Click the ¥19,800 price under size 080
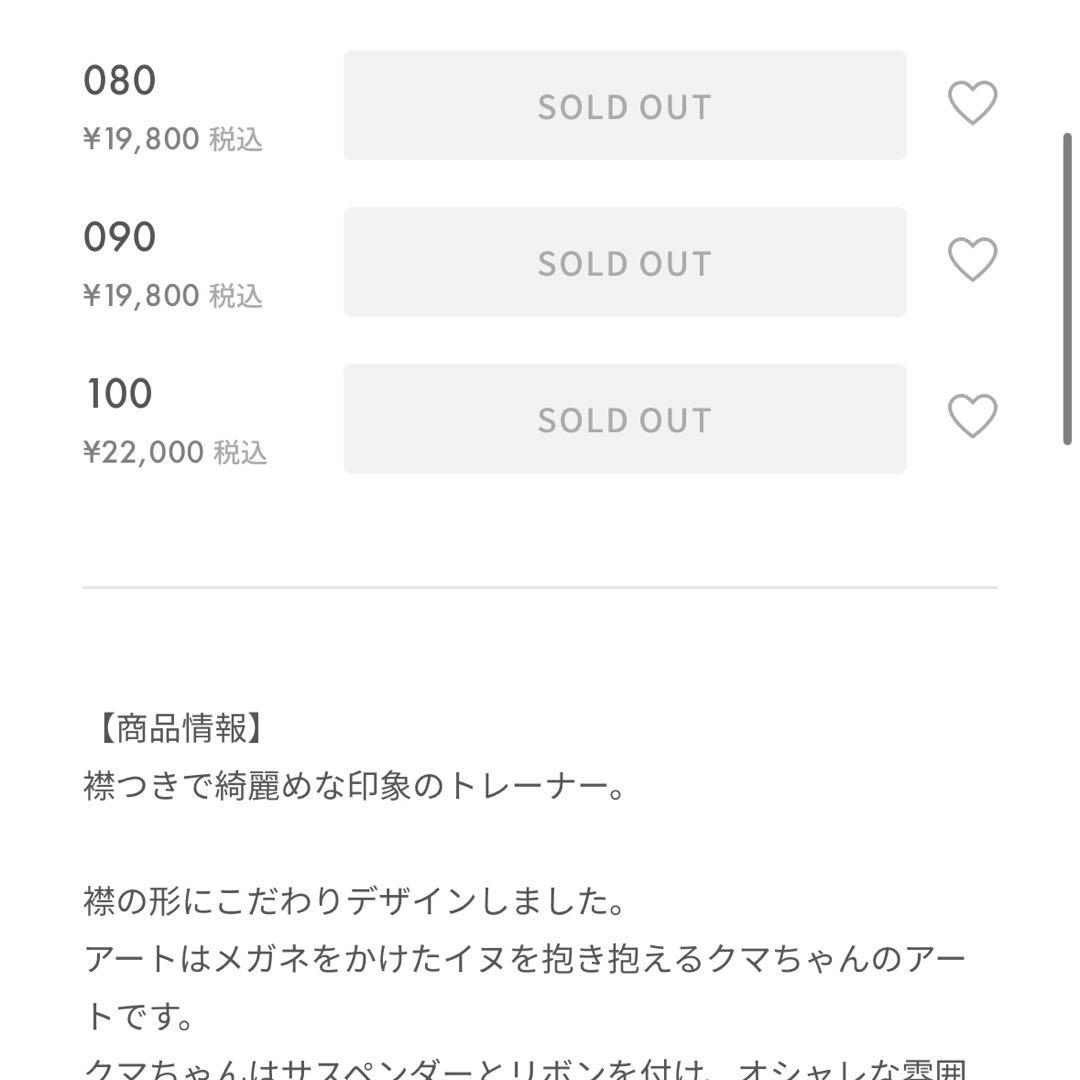 141,139
